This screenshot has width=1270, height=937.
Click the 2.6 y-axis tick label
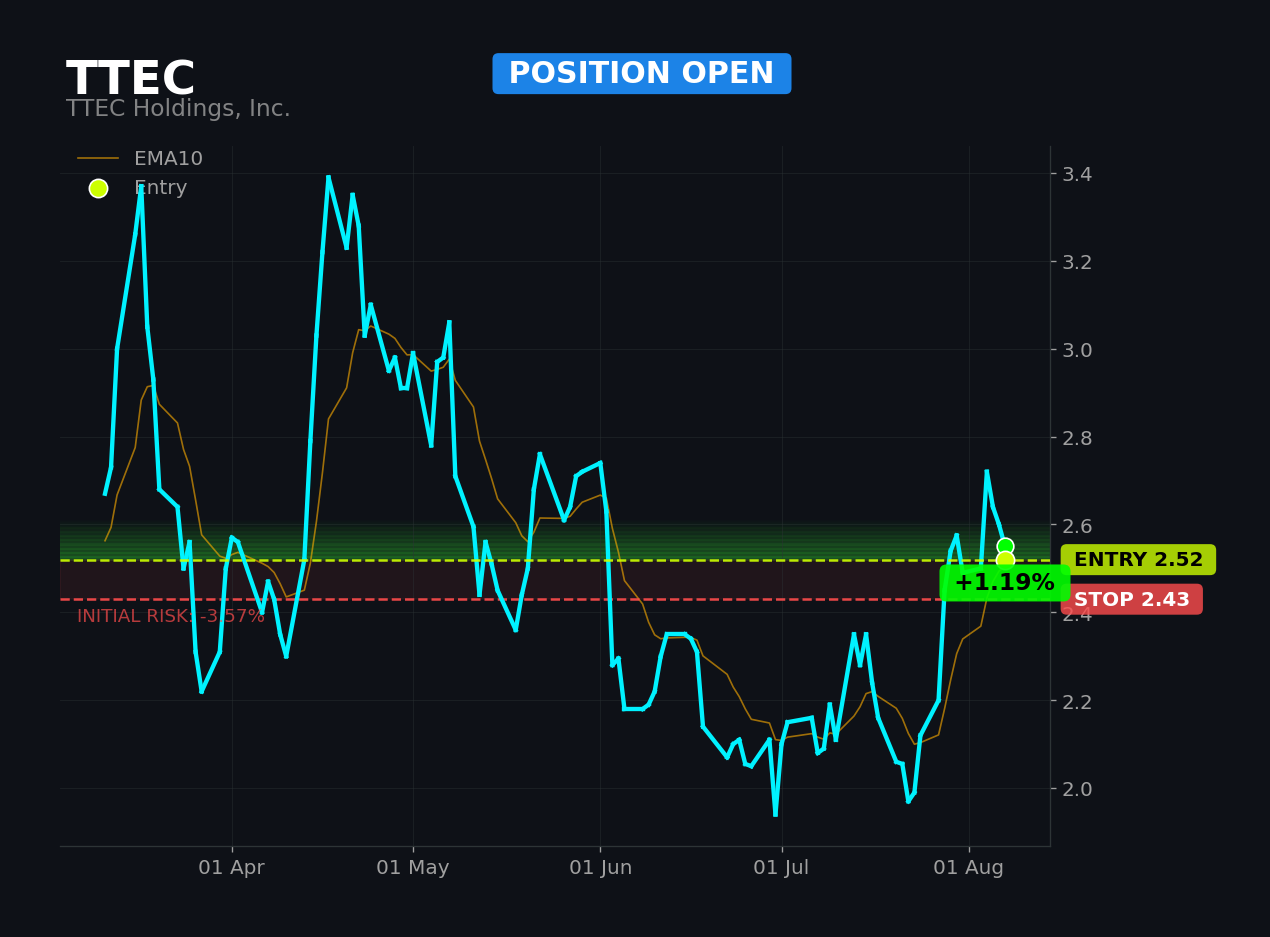1076,525
